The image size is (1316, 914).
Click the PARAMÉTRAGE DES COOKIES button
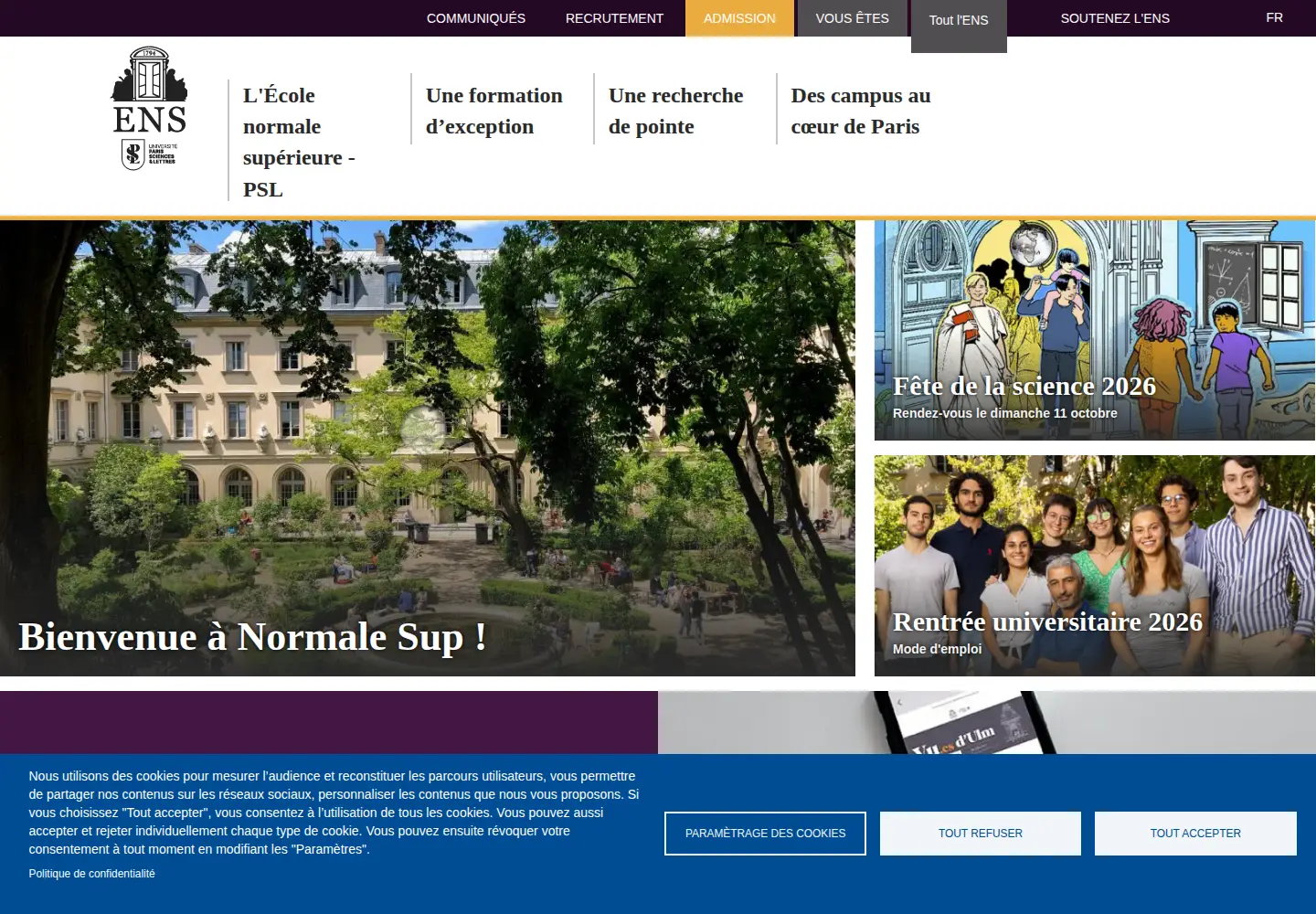(x=765, y=834)
